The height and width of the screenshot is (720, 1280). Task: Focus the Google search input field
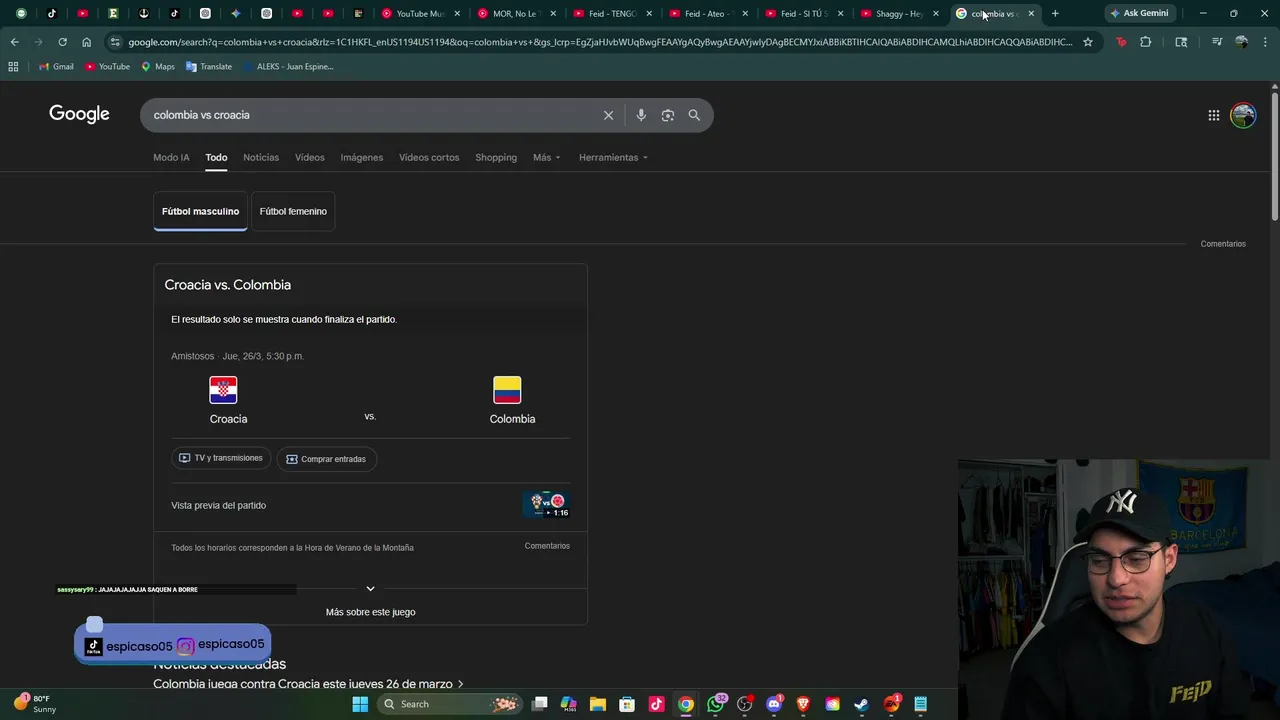(370, 115)
